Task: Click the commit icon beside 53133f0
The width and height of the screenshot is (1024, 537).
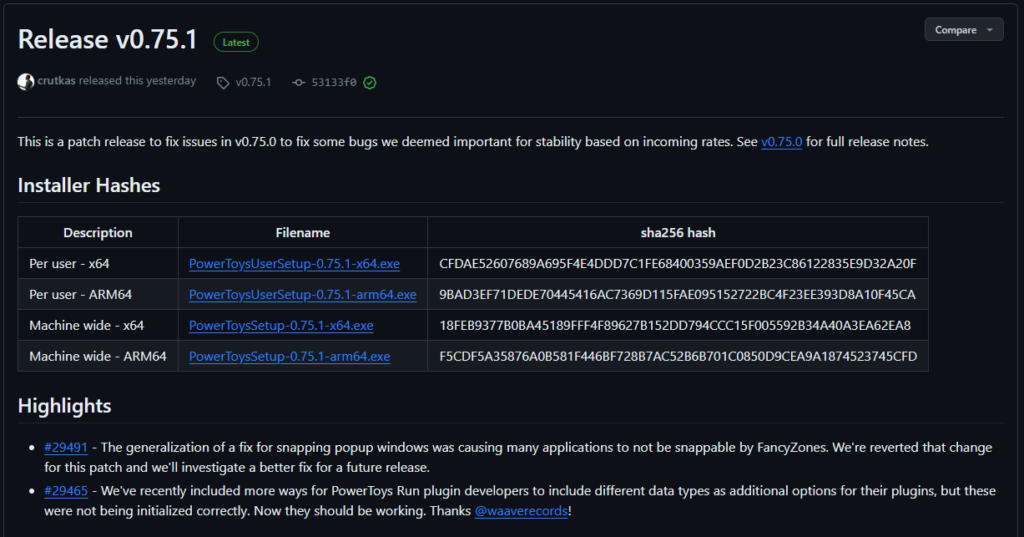Action: coord(298,82)
